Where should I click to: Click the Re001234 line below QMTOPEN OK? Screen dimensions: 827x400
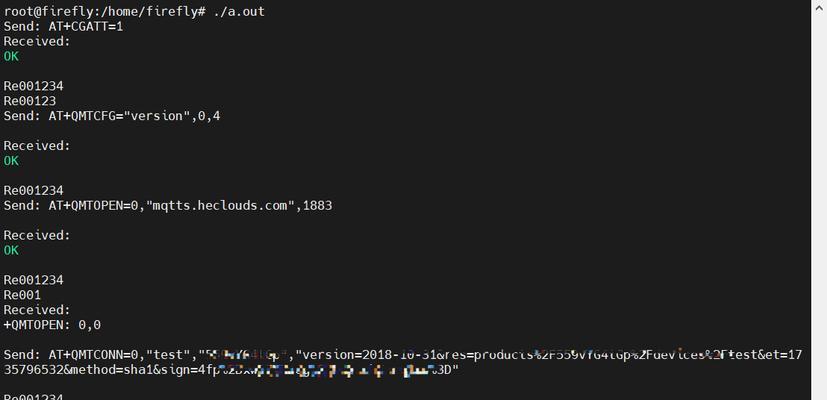click(x=33, y=280)
